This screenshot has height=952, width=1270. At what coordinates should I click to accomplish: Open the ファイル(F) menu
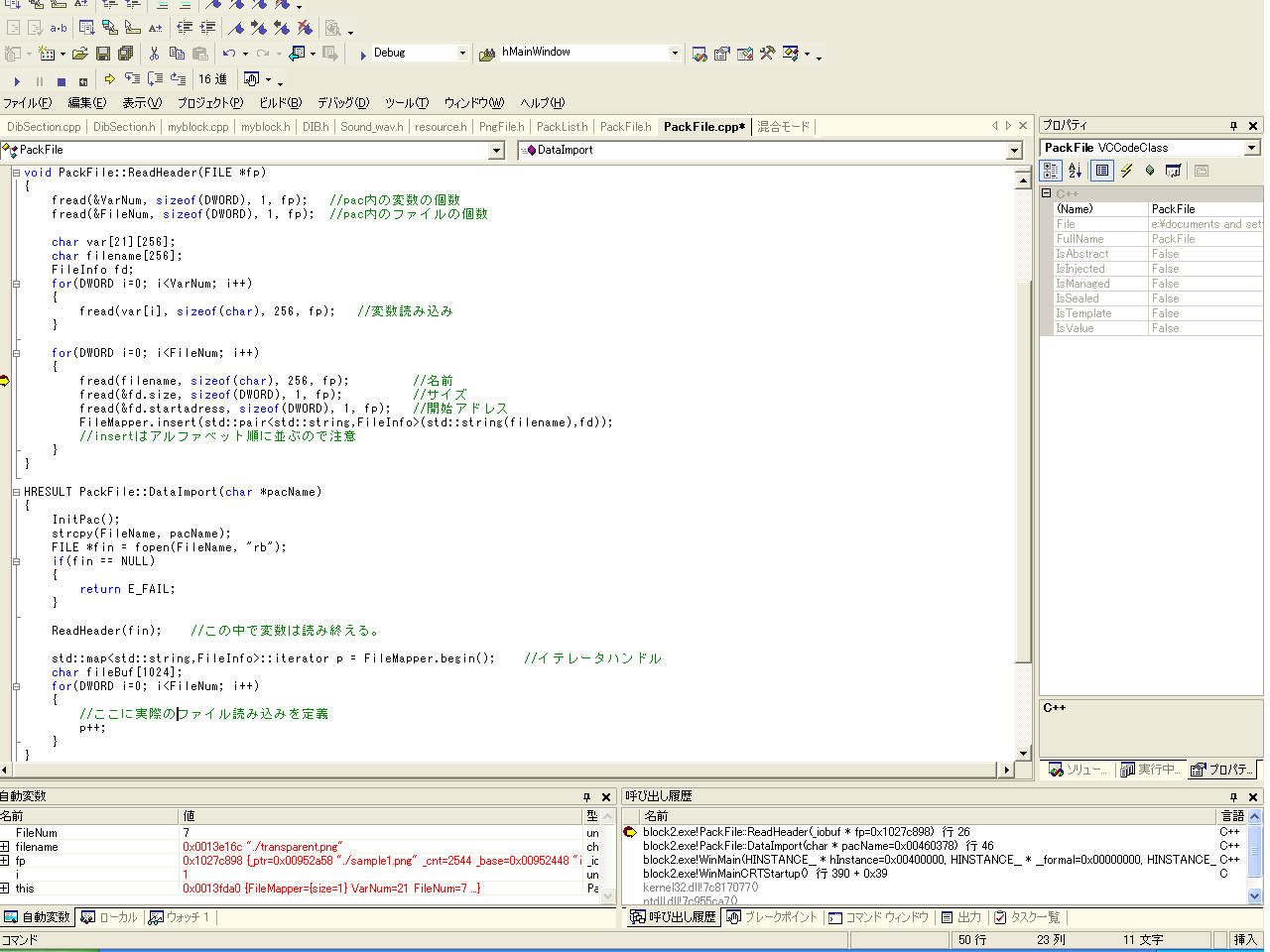(x=28, y=103)
